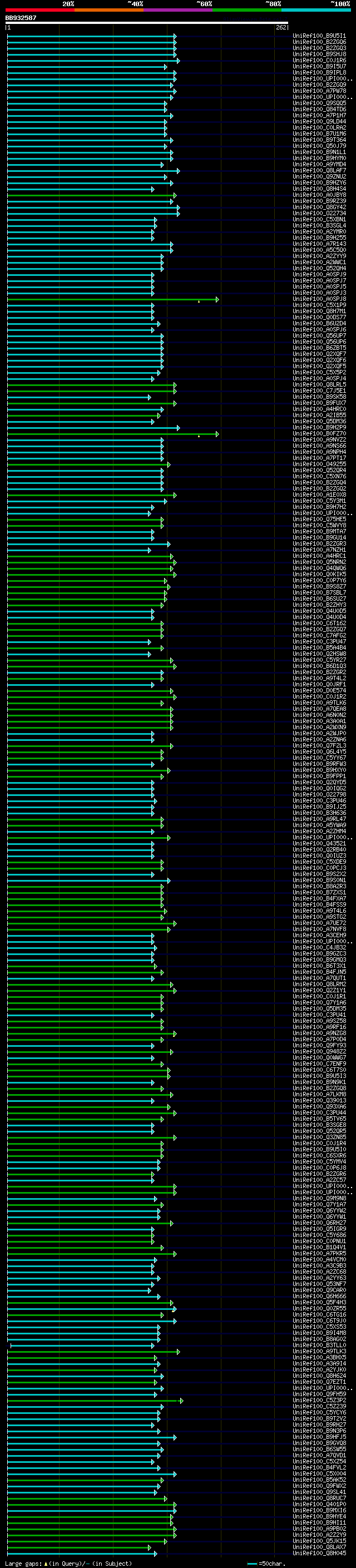Image resolution: width=356 pixels, height=1568 pixels.
Task: Select UniRef100_B9HI11 label
Action: point(319,1522)
